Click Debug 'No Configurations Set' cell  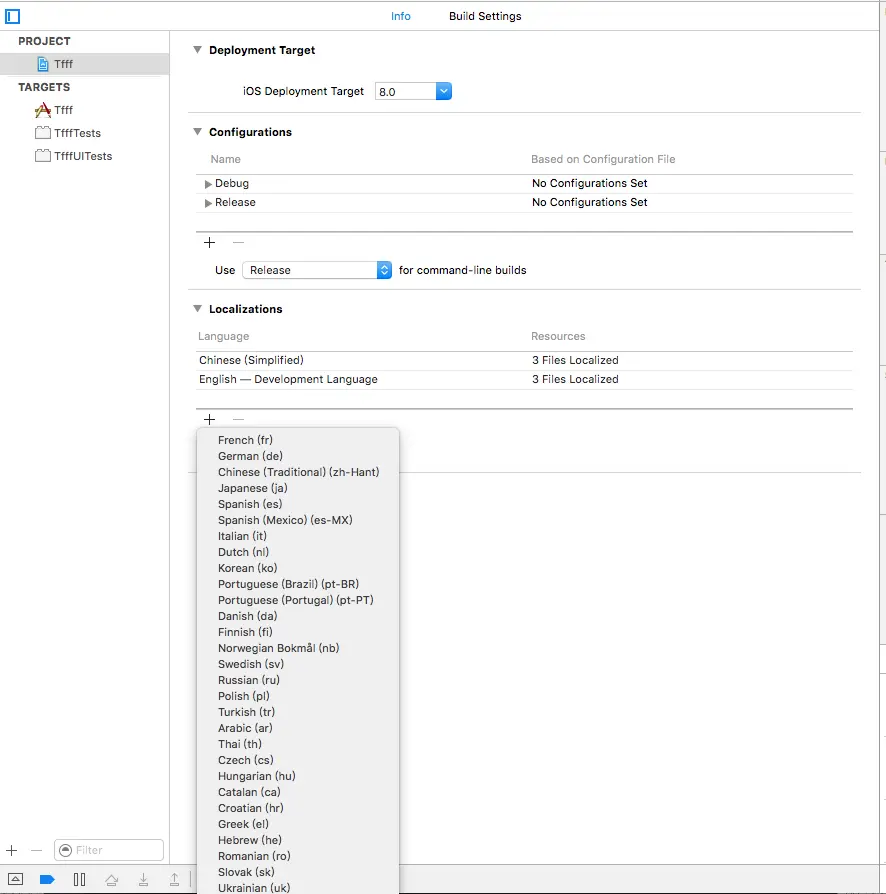click(590, 184)
